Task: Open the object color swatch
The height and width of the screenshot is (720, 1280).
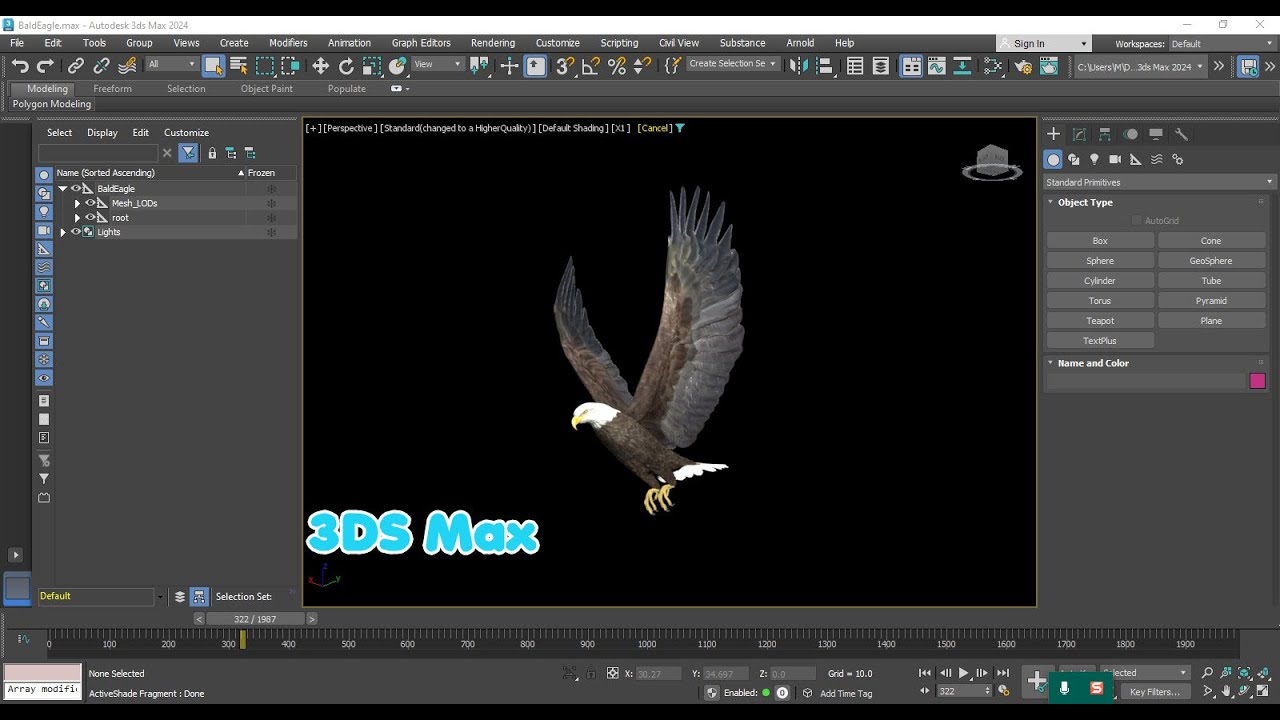Action: (1257, 381)
